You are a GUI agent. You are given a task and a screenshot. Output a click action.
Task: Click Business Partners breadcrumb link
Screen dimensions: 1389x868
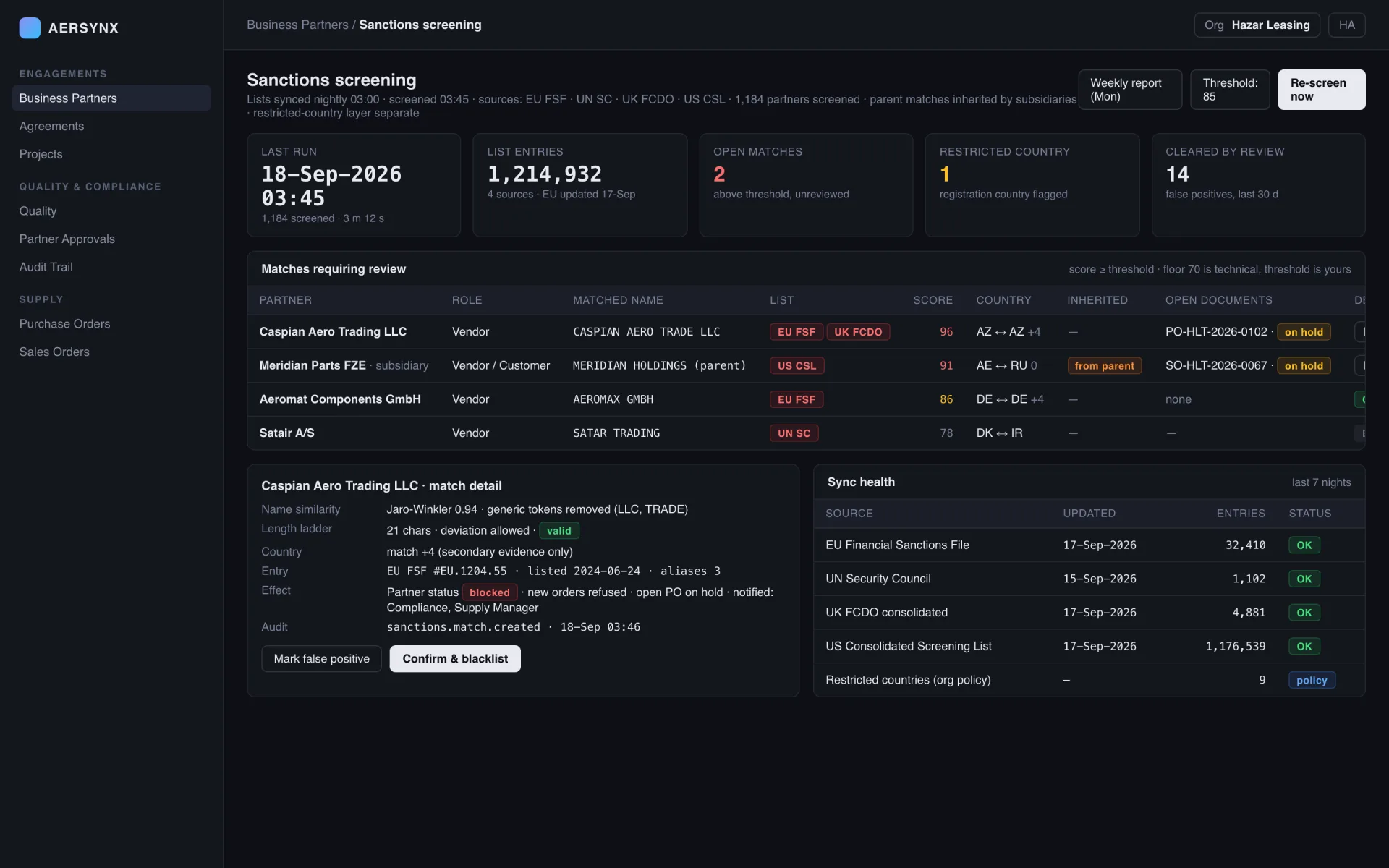coord(297,25)
